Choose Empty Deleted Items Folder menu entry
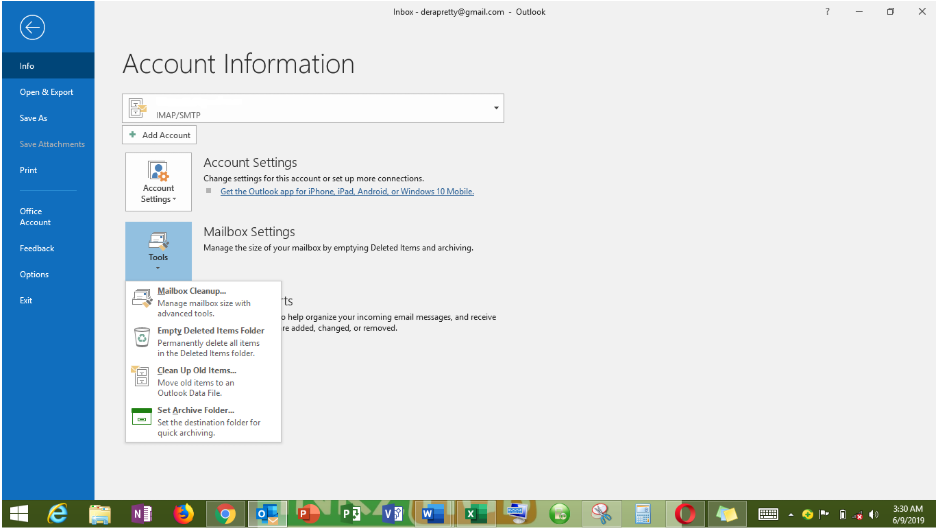The width and height of the screenshot is (936, 528). pyautogui.click(x=203, y=341)
